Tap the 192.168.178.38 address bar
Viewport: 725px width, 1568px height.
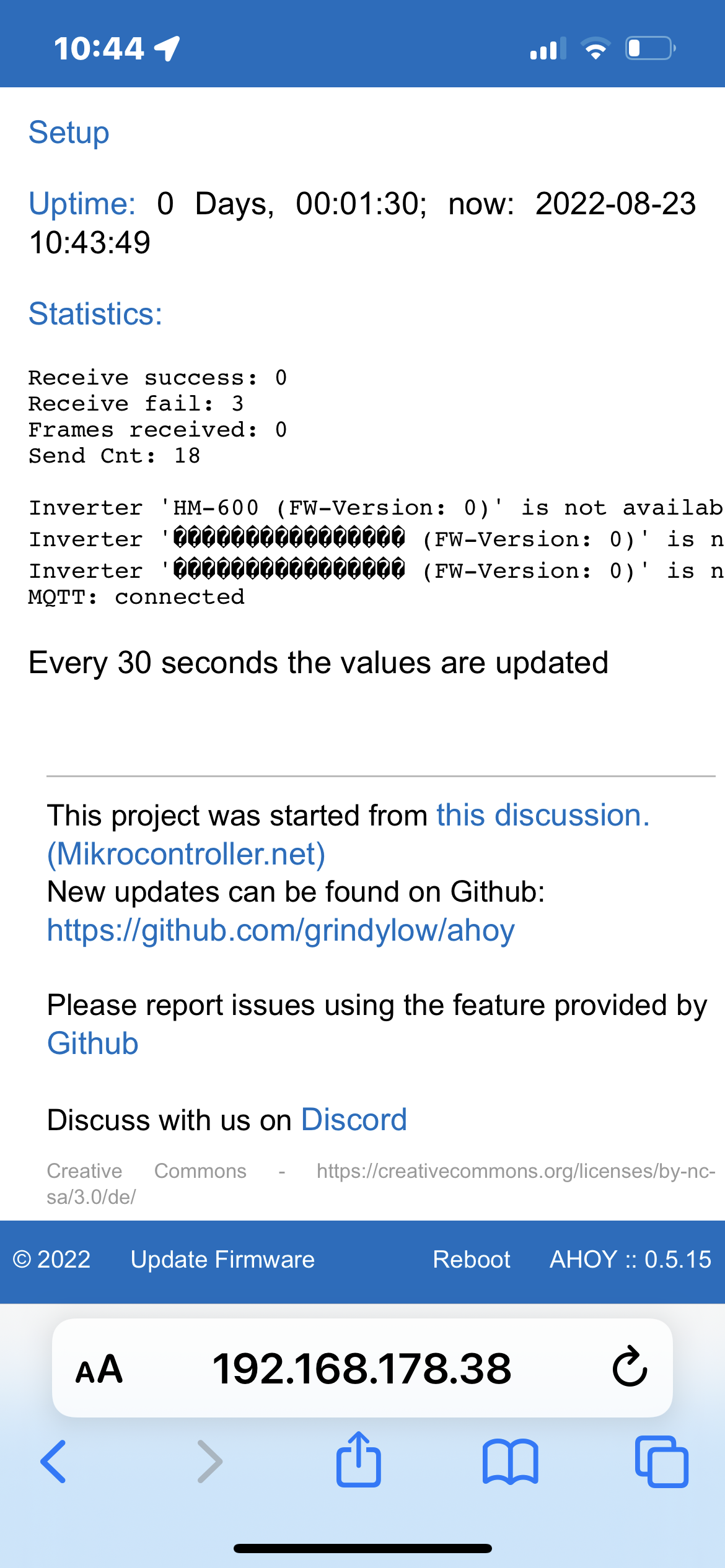click(362, 1369)
